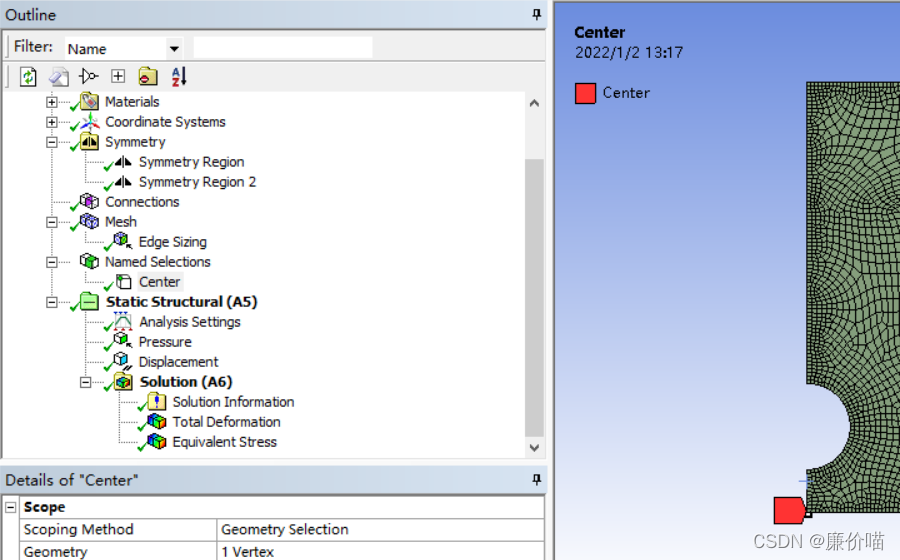Click the Symmetry folder icon
Screen dimensions: 900x560
(90, 142)
